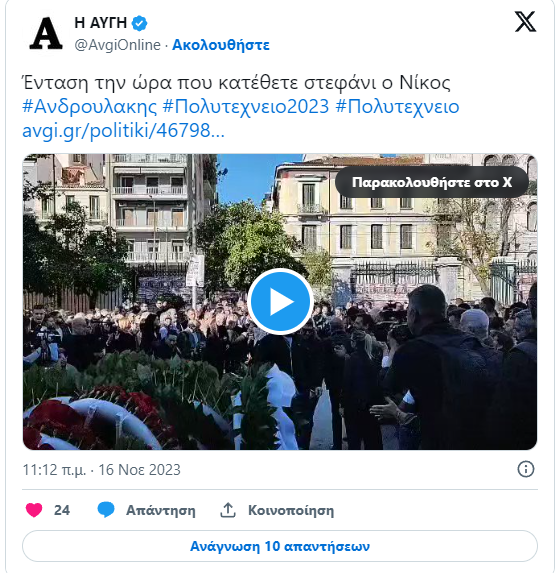
Task: Open the #Πολυτεχνειο hashtag link
Action: [x=397, y=107]
